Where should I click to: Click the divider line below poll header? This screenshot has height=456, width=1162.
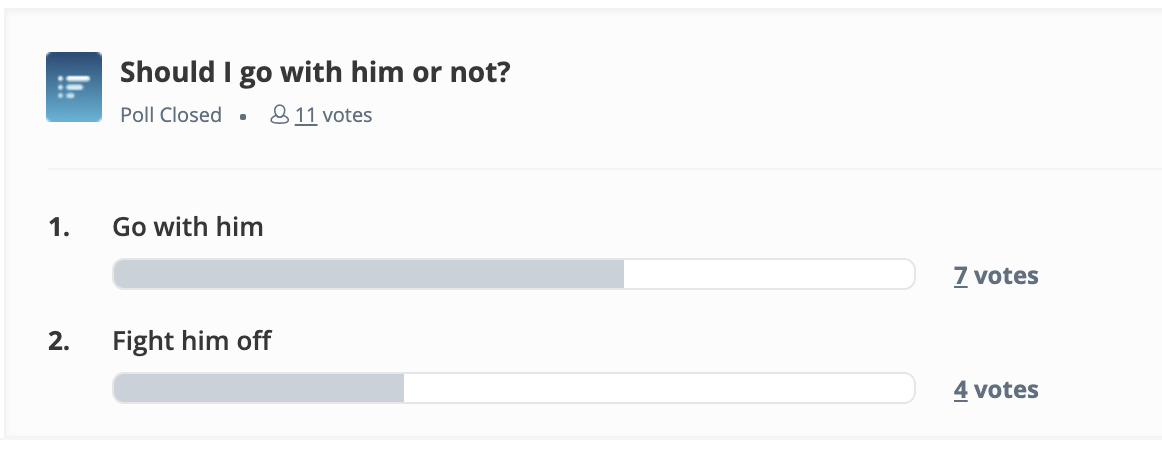tap(605, 169)
